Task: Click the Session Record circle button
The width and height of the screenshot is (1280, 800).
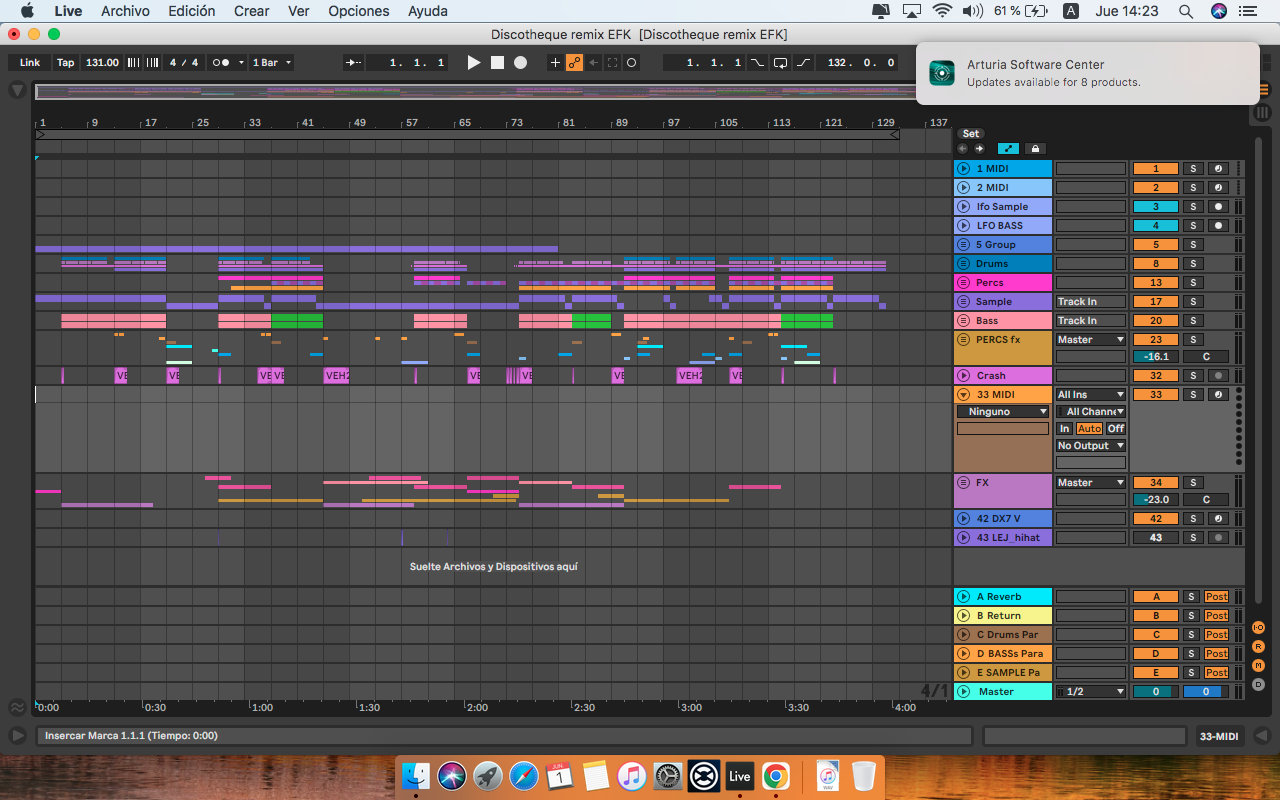Action: [632, 62]
